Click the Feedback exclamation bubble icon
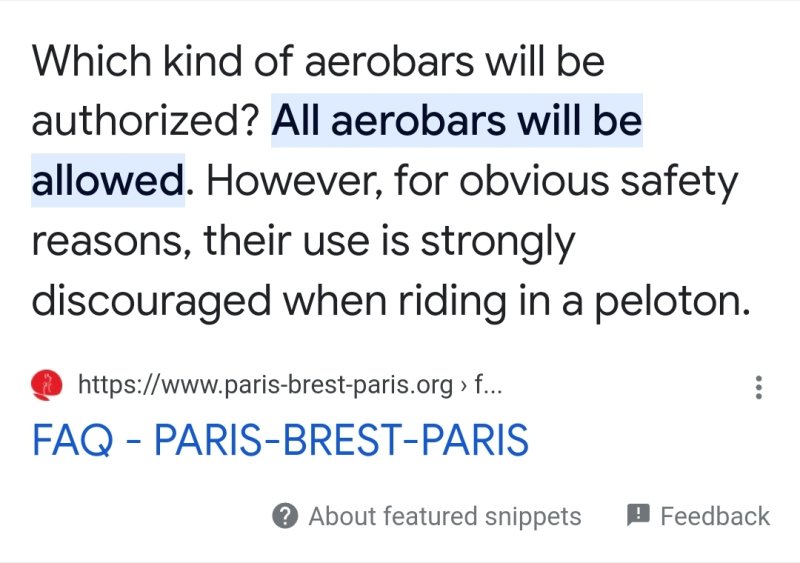 (638, 515)
